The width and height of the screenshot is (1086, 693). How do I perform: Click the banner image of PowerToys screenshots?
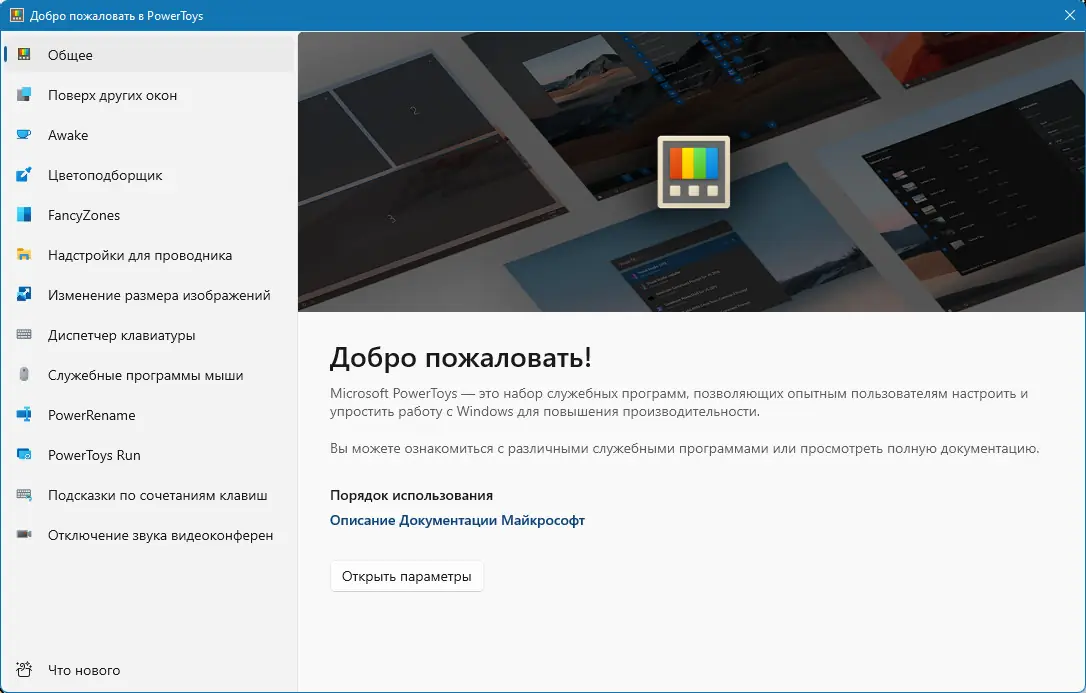[691, 172]
